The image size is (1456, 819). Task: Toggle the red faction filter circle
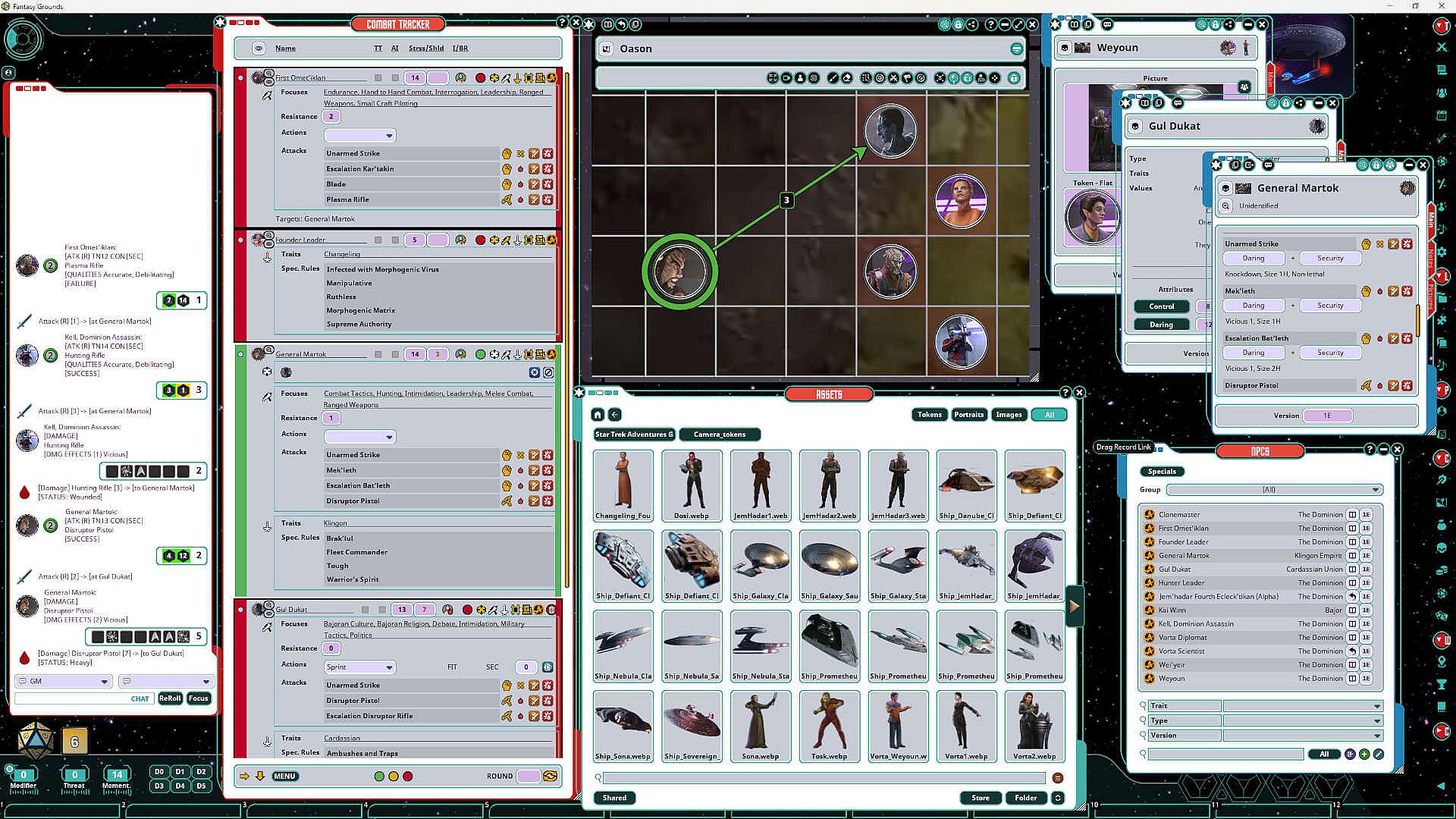point(408,776)
